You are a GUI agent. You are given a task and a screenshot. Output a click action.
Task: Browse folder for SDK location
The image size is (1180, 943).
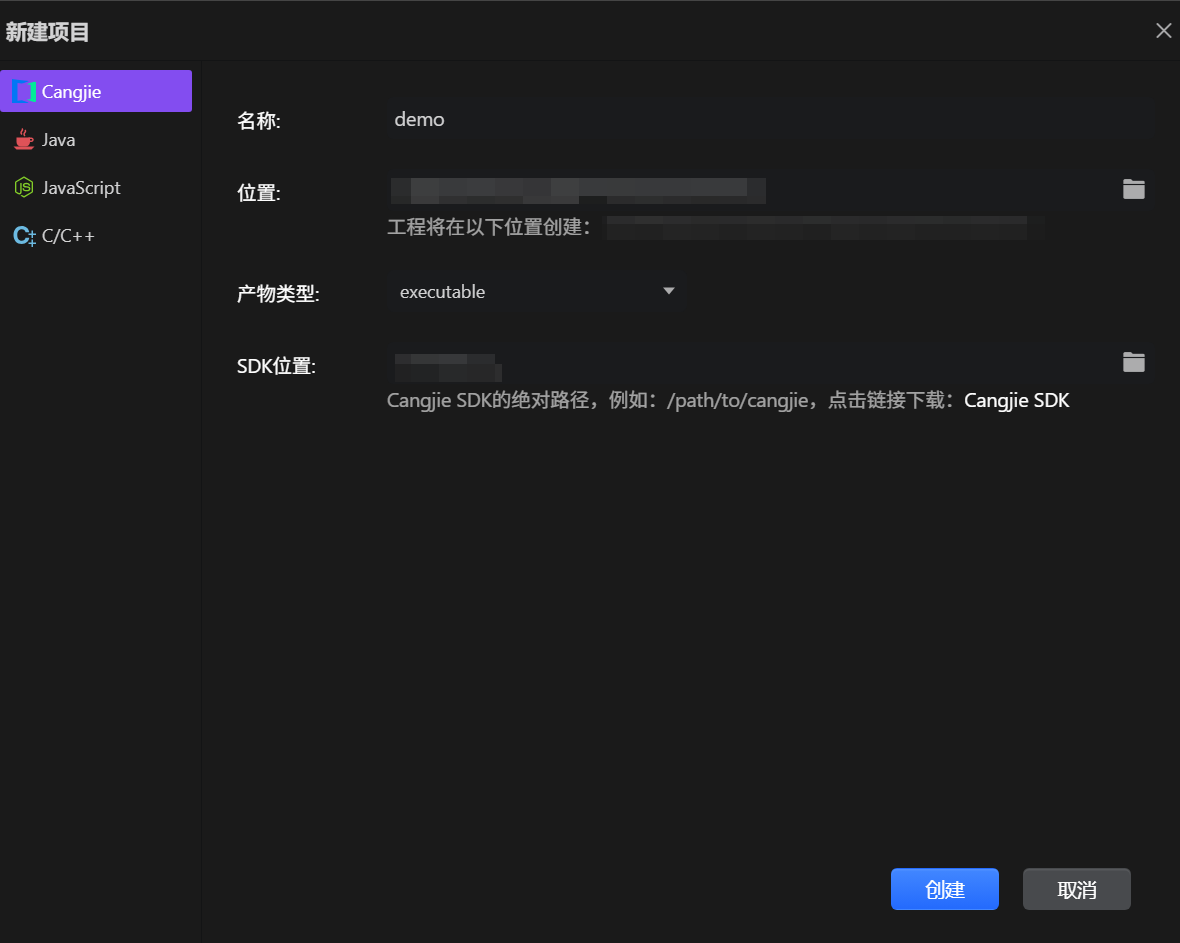(1133, 362)
